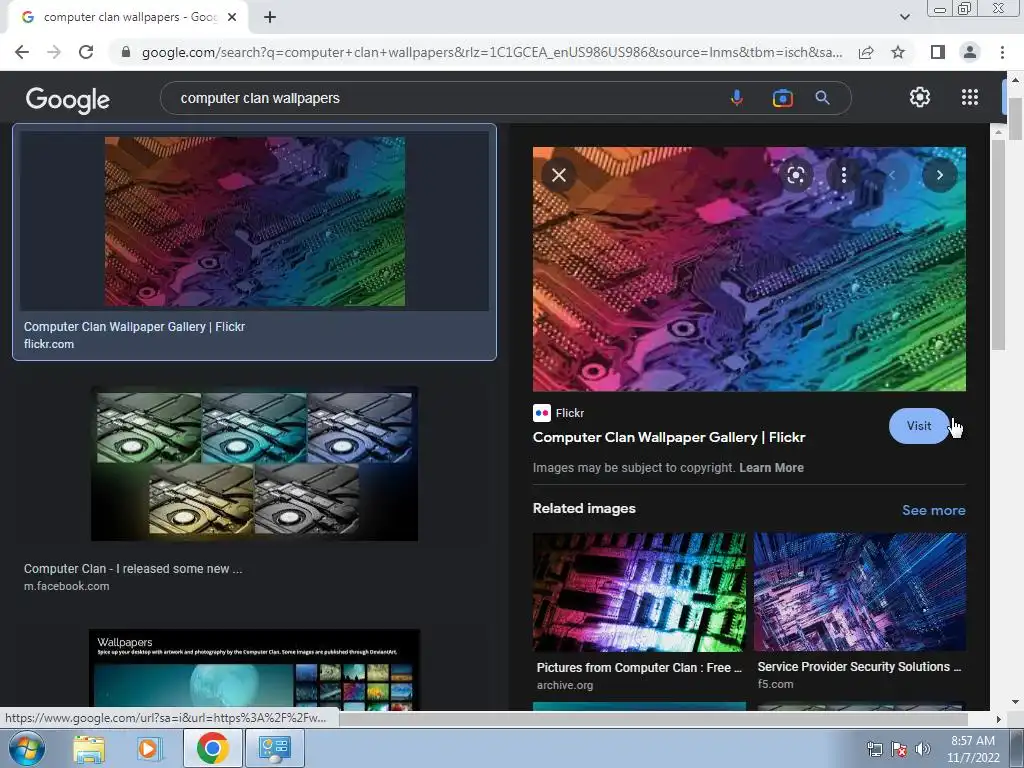1024x768 pixels.
Task: Open the Facebook laptop wallpapers thumbnail
Action: pos(254,464)
